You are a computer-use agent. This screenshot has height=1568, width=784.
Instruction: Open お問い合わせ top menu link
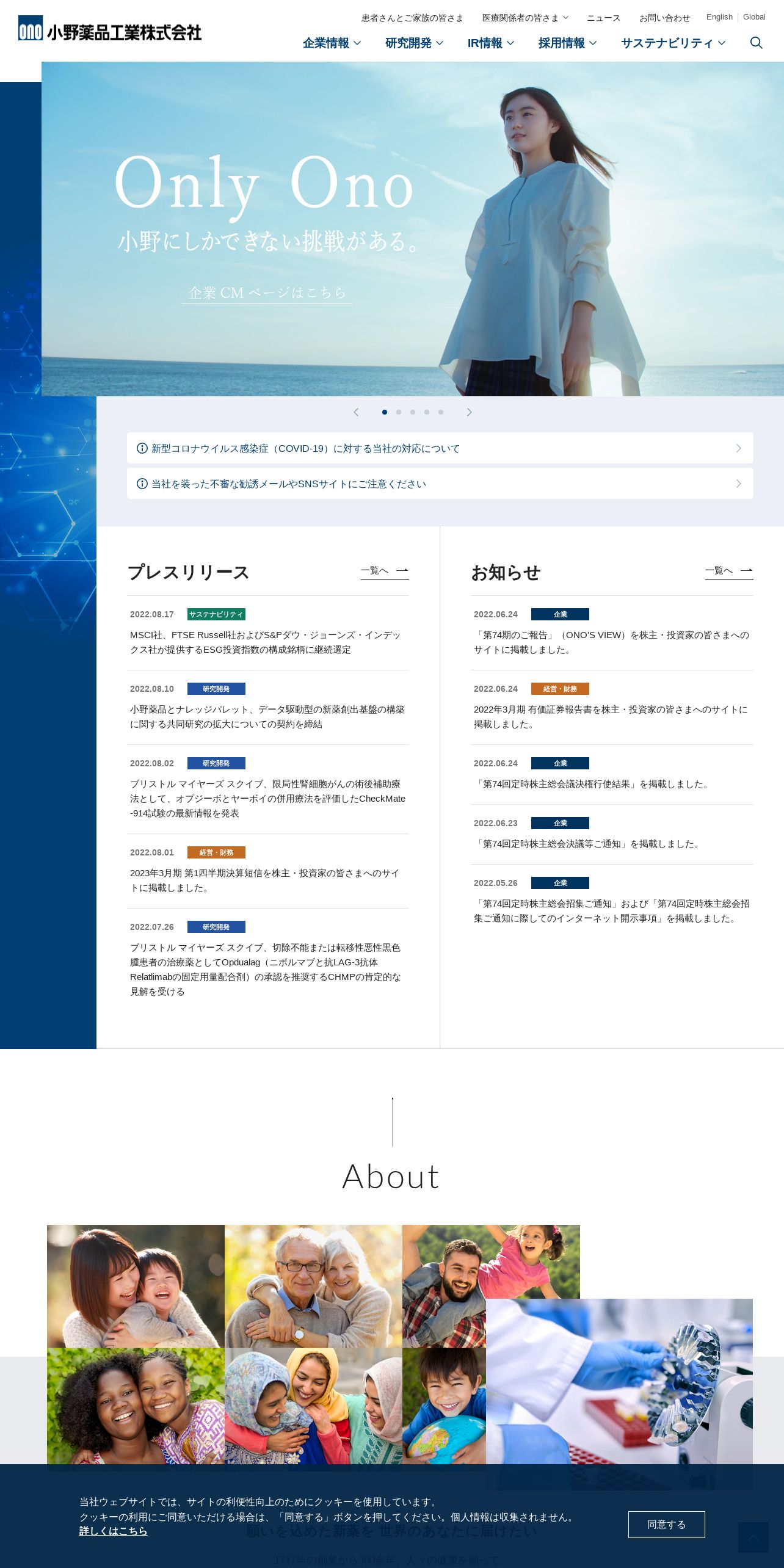pos(664,18)
